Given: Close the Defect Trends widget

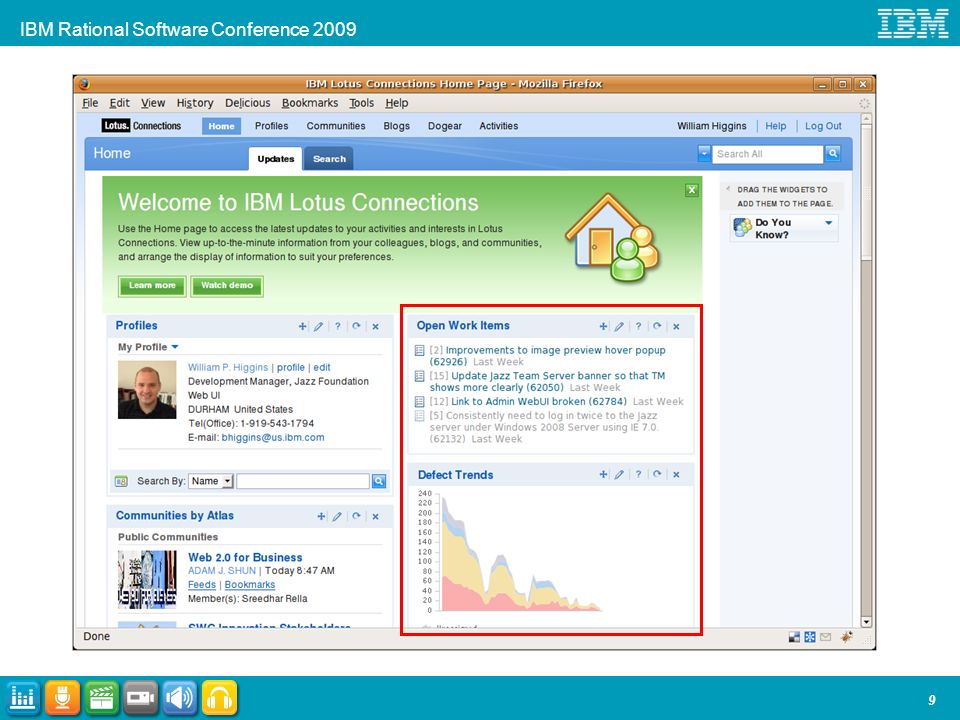Looking at the screenshot, I should (x=676, y=474).
